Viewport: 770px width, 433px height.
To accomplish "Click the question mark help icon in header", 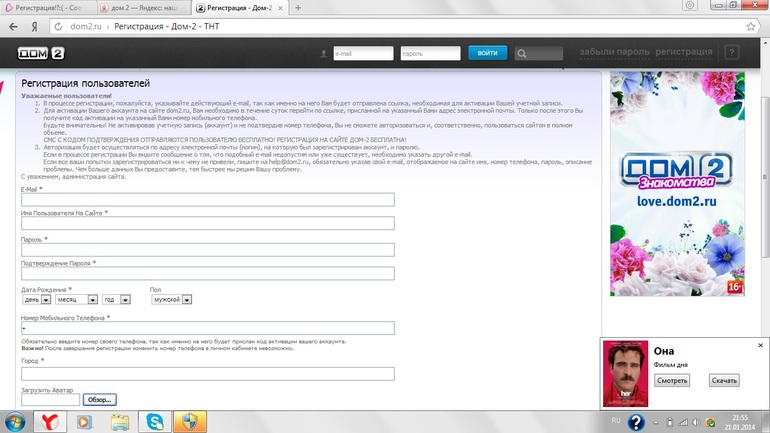I will 732,53.
